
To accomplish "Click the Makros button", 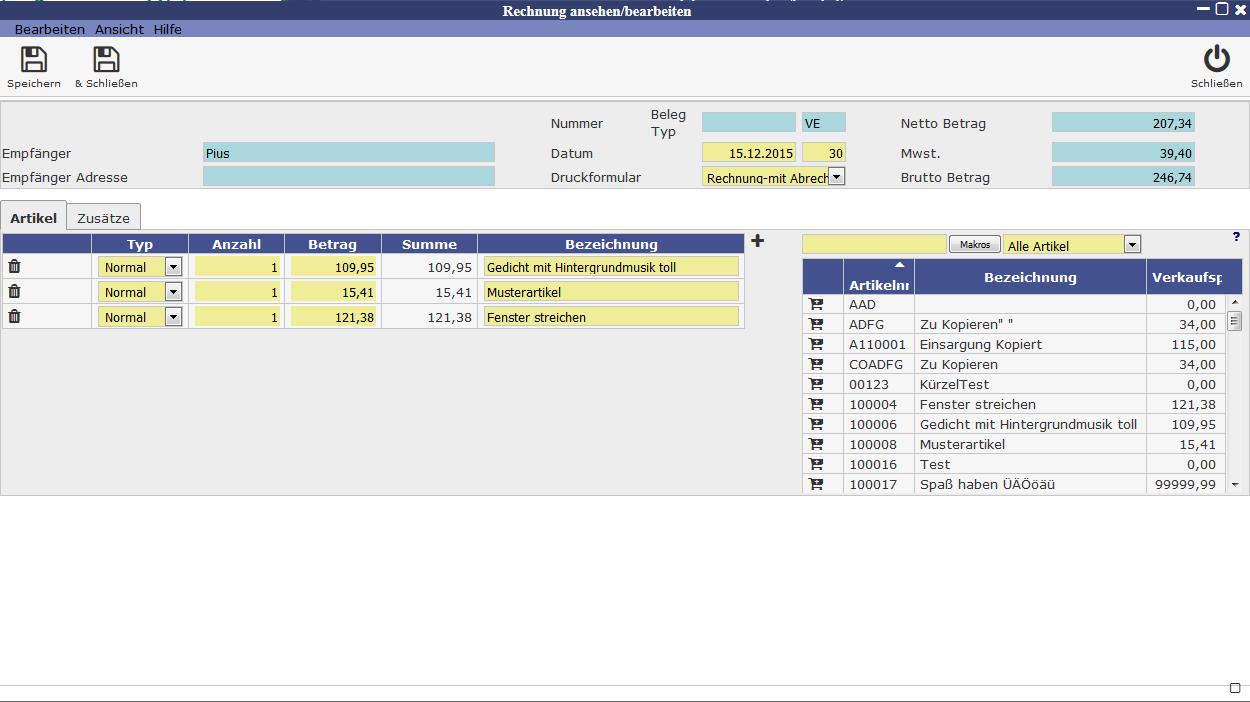I will (974, 245).
